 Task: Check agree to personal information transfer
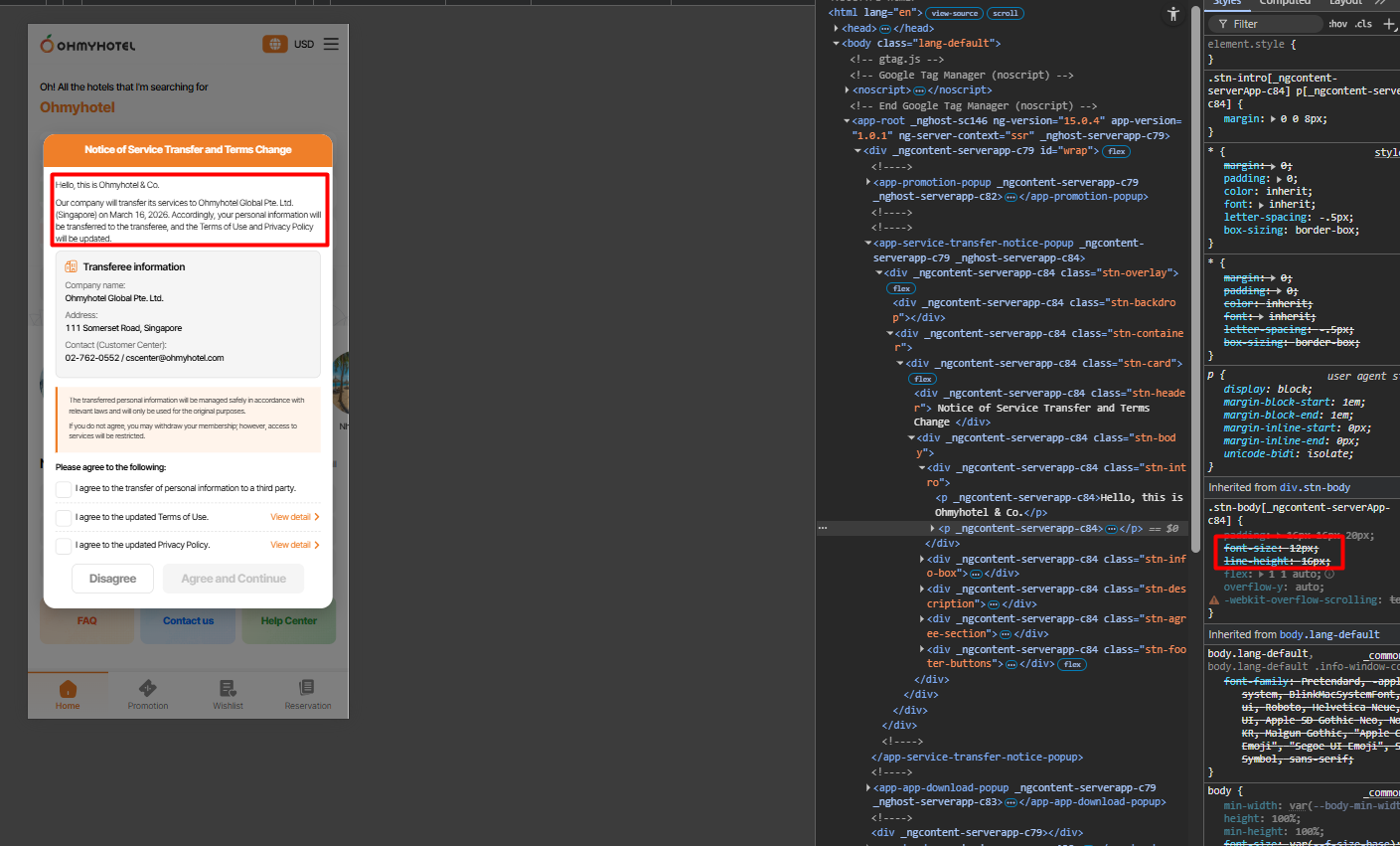click(64, 489)
